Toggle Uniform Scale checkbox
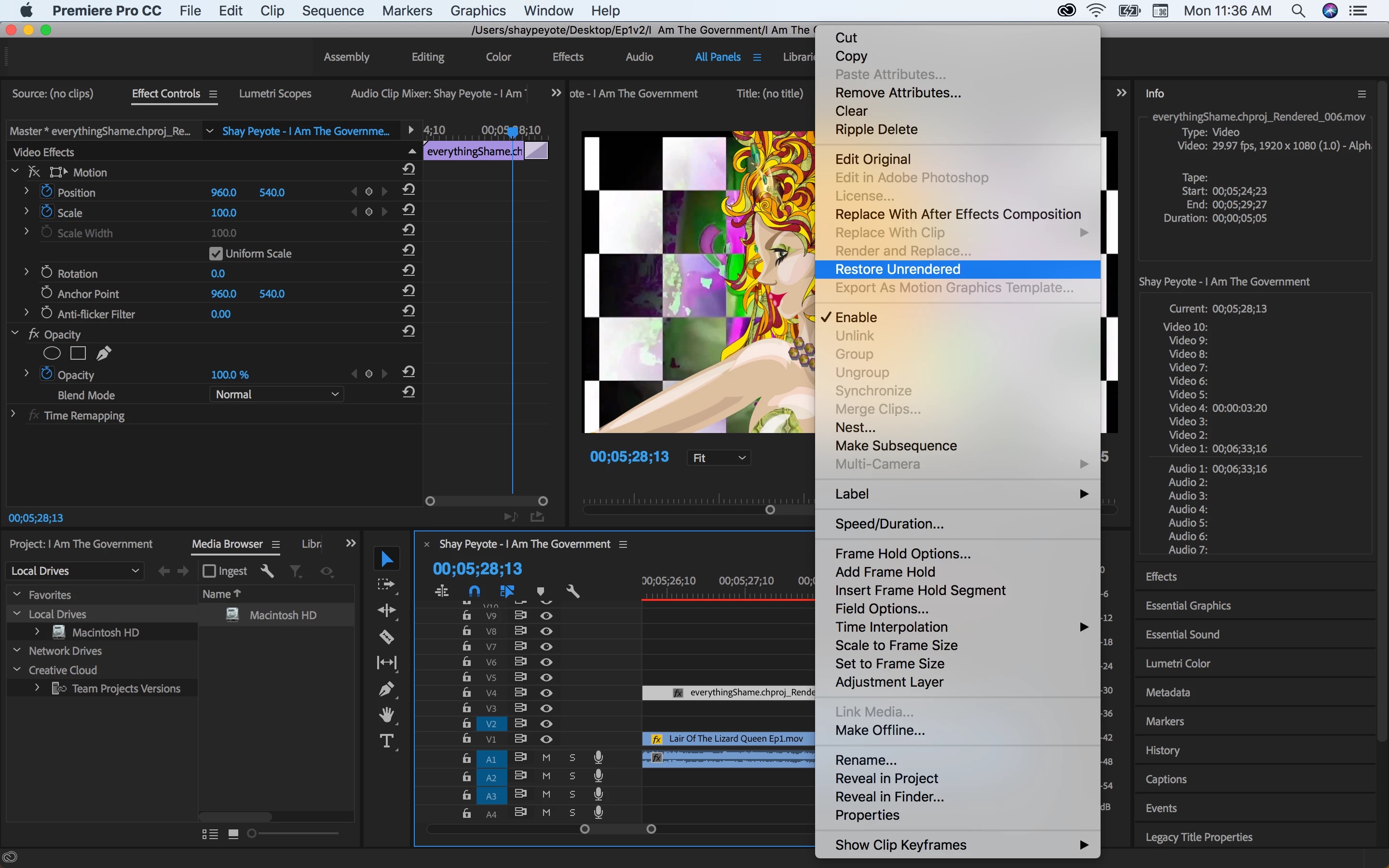 pos(216,254)
